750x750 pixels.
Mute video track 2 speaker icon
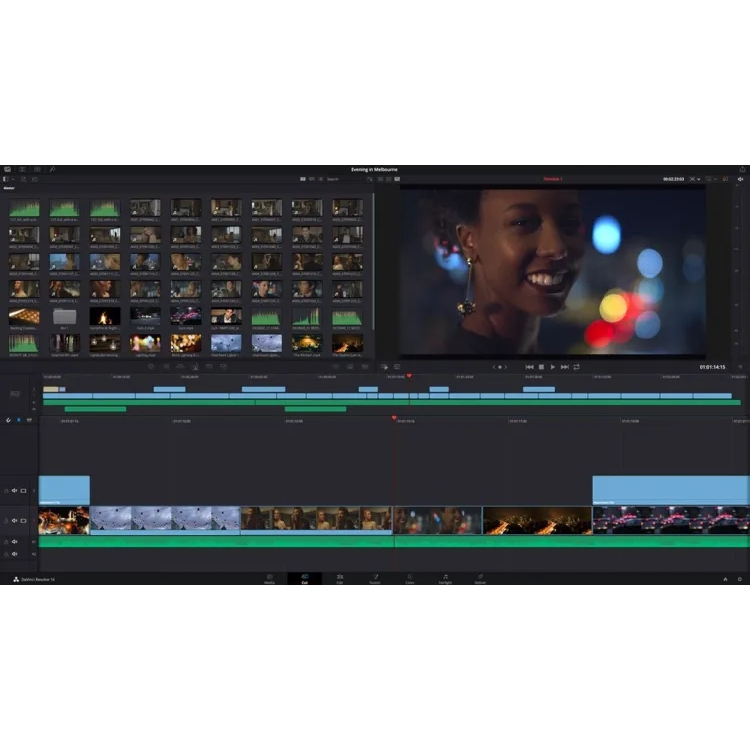point(14,490)
